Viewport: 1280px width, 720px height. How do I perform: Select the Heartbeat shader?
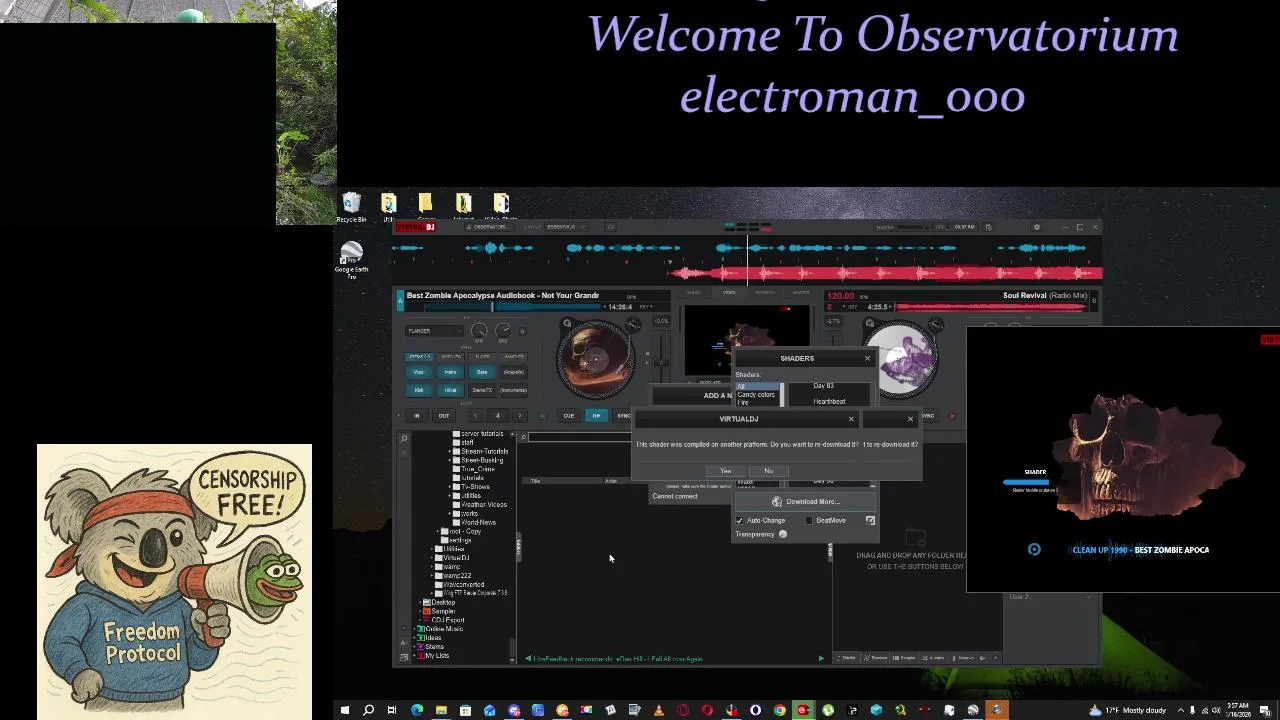pyautogui.click(x=829, y=401)
